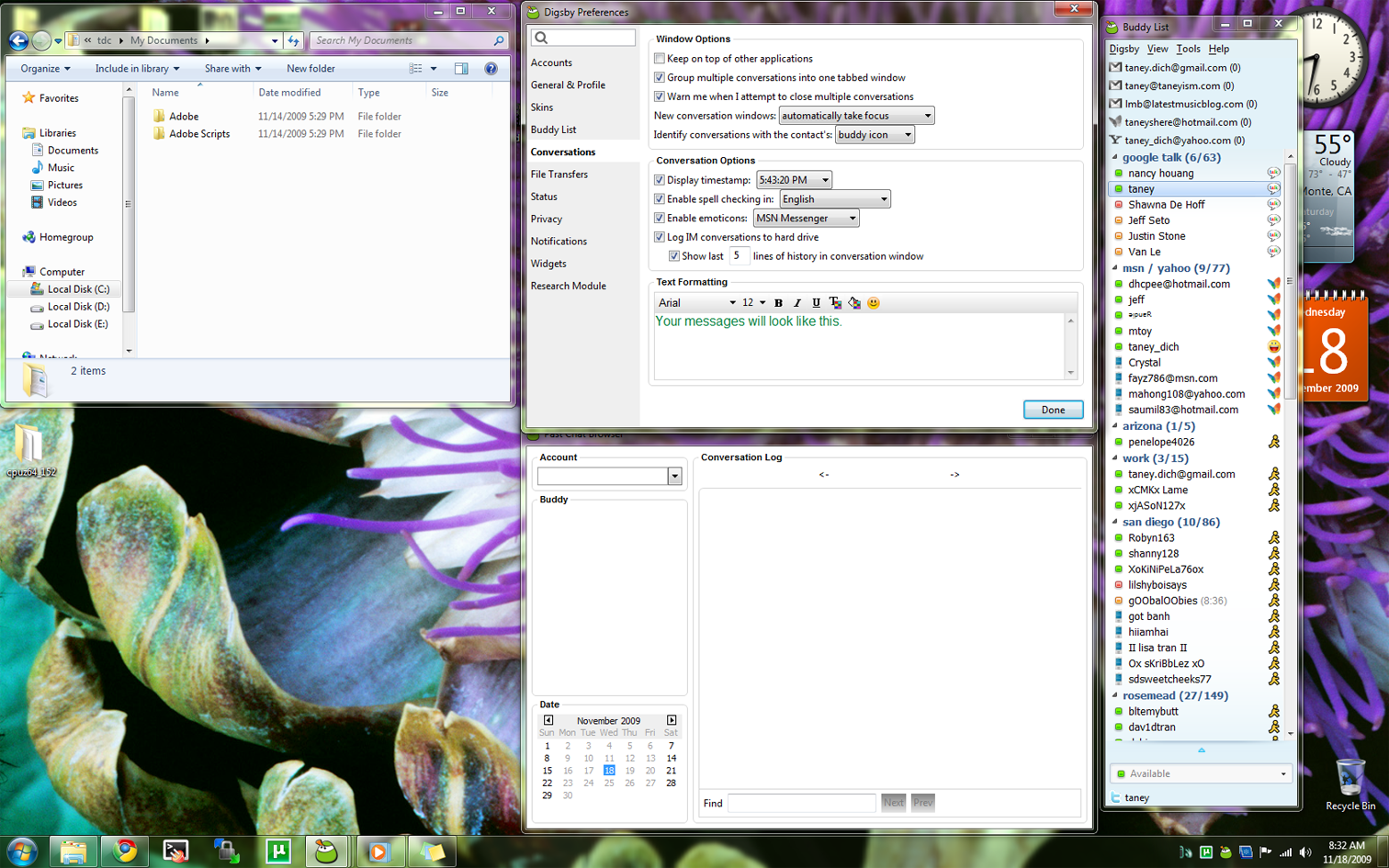1389x868 pixels.
Task: Toggle Show last lines of history checkbox
Action: click(674, 256)
